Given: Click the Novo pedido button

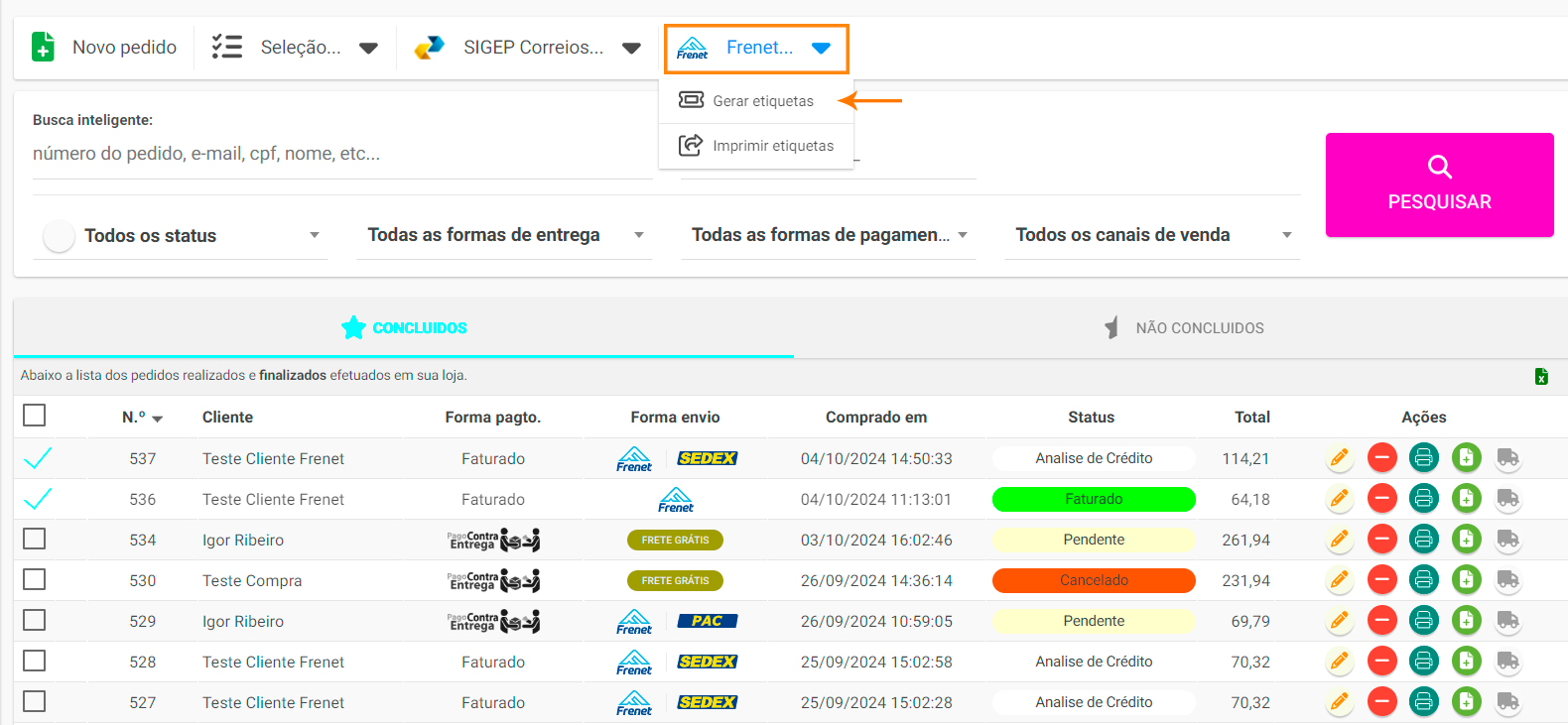Looking at the screenshot, I should click(104, 48).
